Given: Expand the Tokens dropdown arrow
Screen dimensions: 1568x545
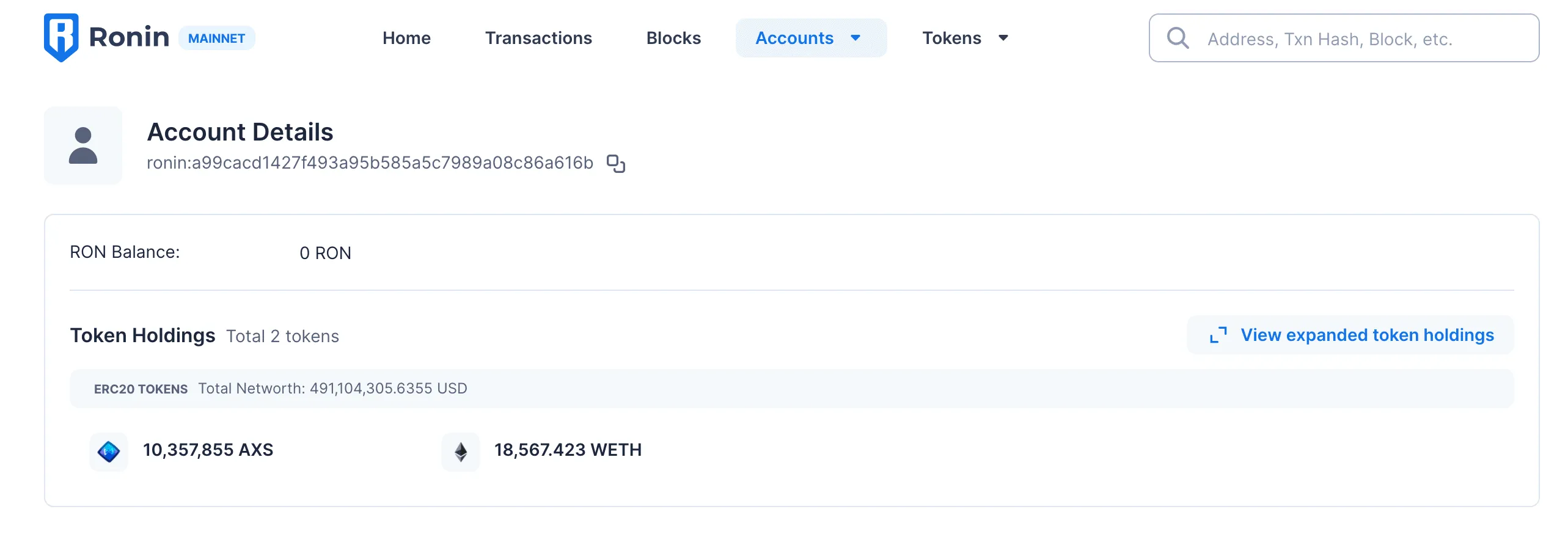Looking at the screenshot, I should (x=1003, y=38).
